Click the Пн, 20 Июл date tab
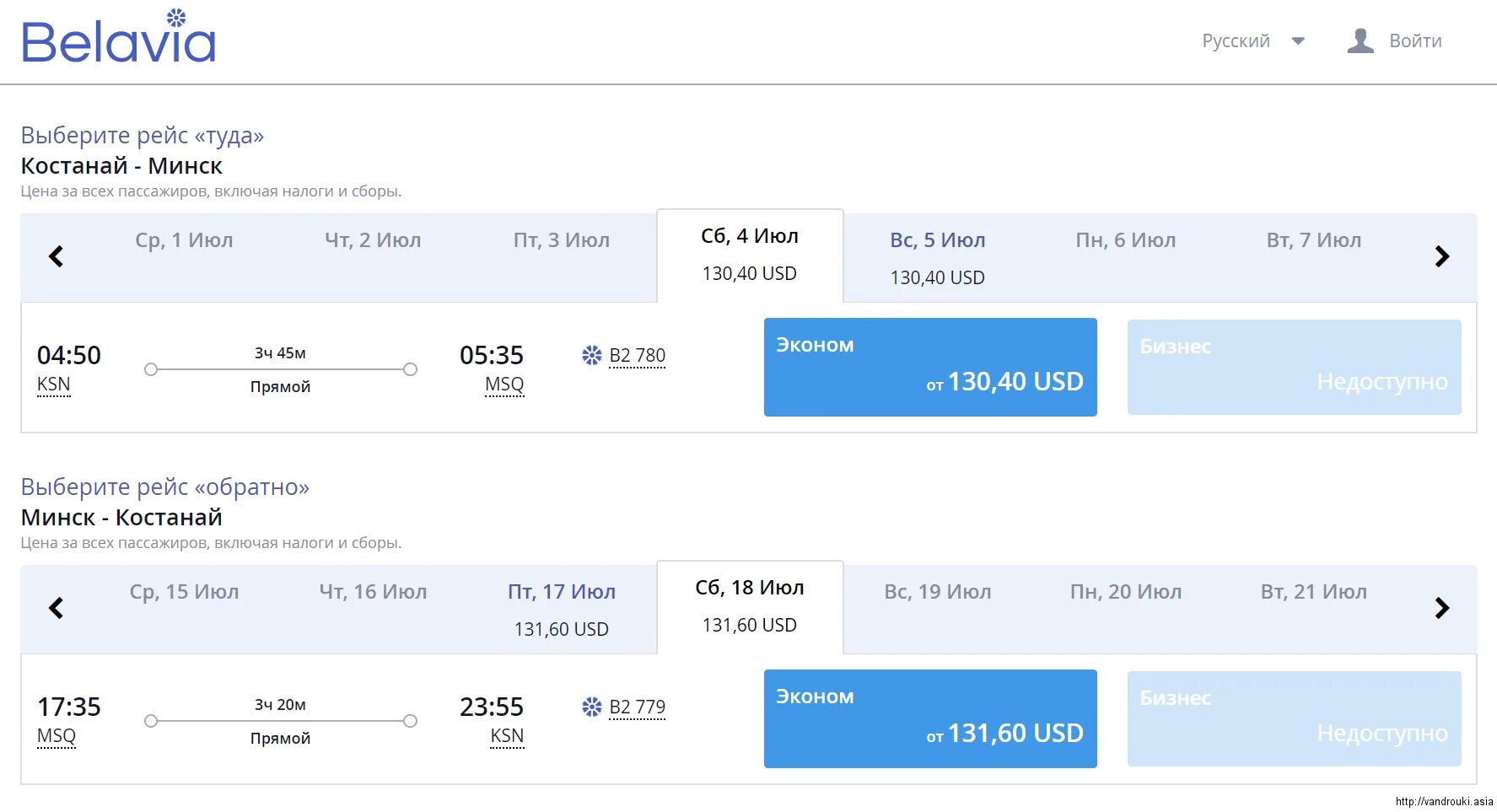 coord(1125,592)
